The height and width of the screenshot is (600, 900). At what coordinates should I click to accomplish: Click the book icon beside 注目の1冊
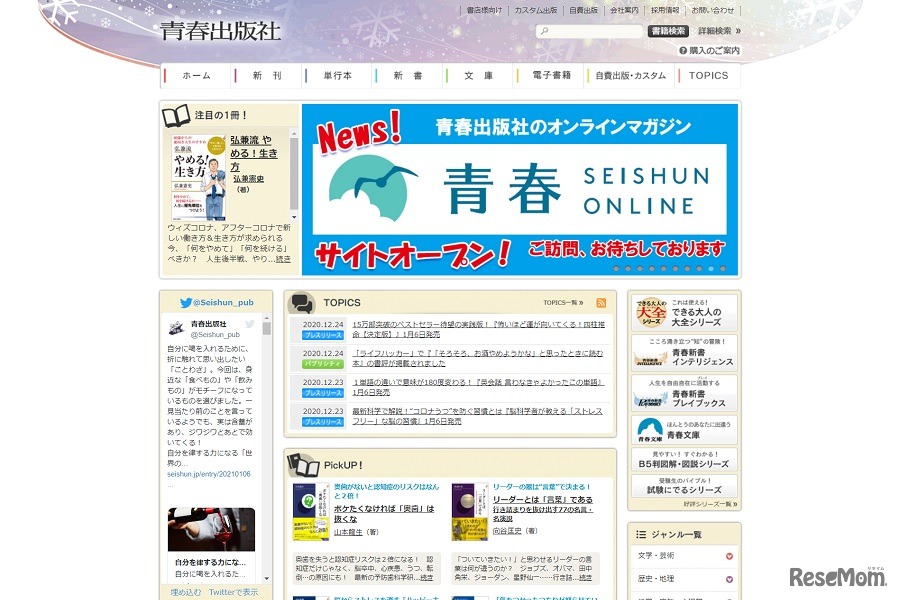(176, 114)
